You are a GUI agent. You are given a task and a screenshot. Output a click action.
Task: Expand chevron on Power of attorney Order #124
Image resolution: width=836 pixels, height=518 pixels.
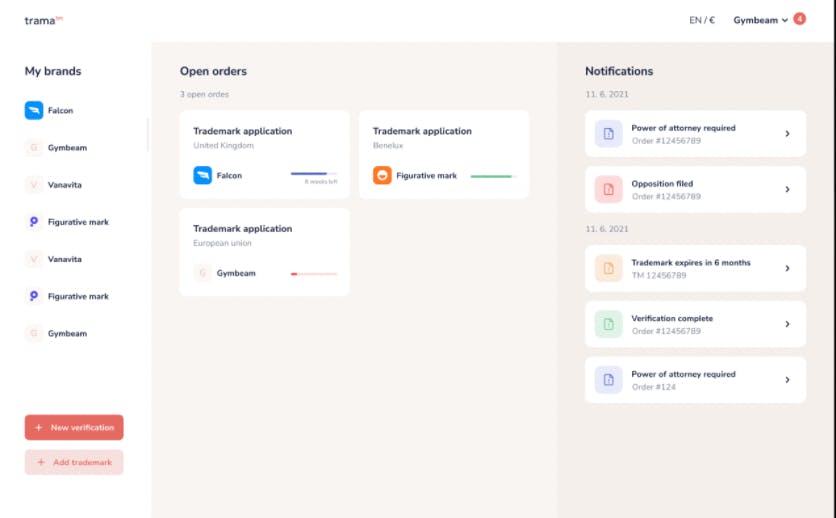click(x=787, y=380)
